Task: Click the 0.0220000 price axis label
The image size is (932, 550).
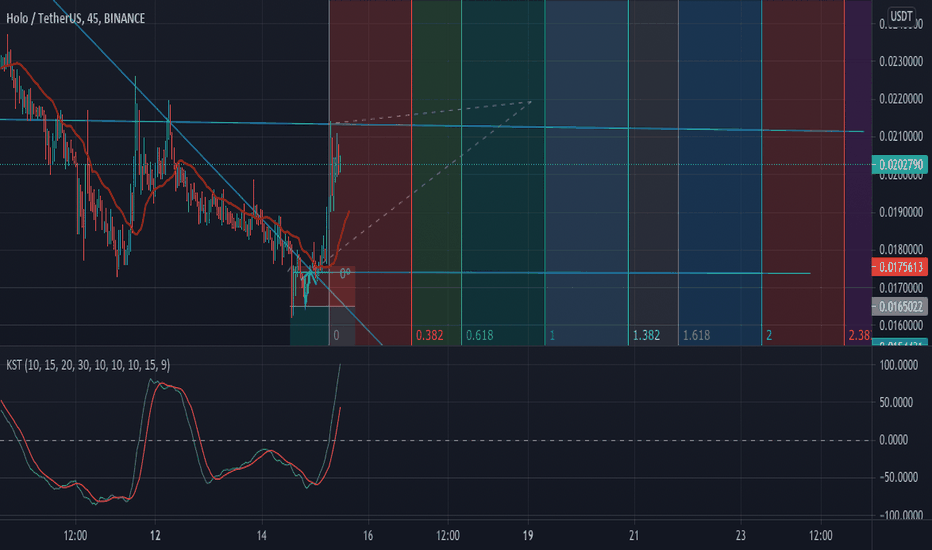Action: (900, 99)
